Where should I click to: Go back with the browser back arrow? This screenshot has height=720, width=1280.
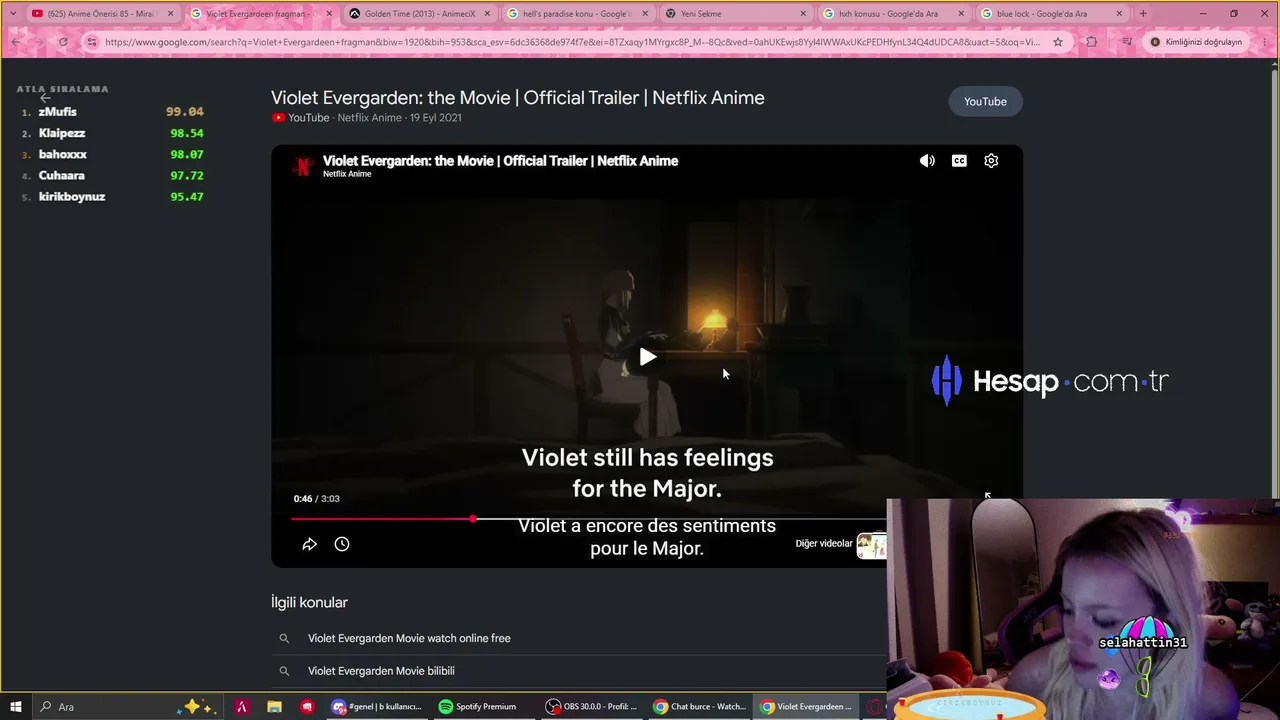click(x=16, y=42)
